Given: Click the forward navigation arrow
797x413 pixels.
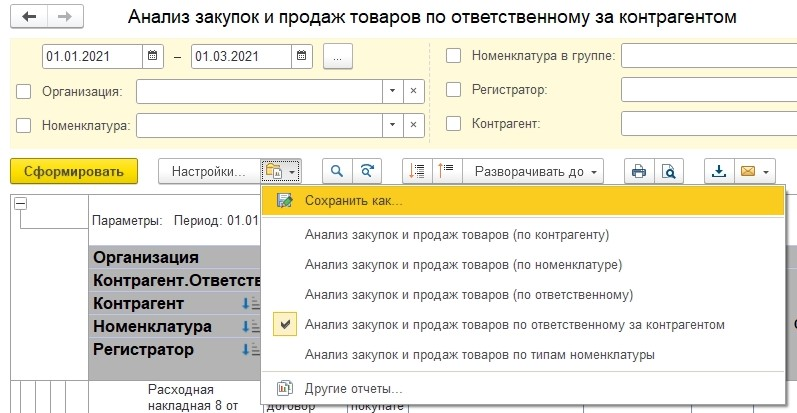Looking at the screenshot, I should tap(63, 18).
